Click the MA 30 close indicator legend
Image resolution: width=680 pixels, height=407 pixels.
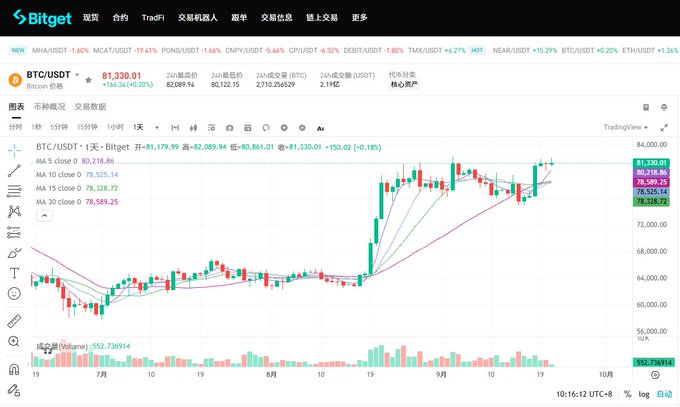[77, 202]
